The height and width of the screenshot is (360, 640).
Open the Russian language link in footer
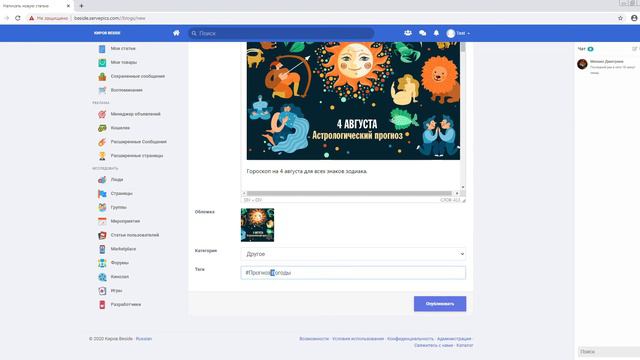(x=144, y=339)
